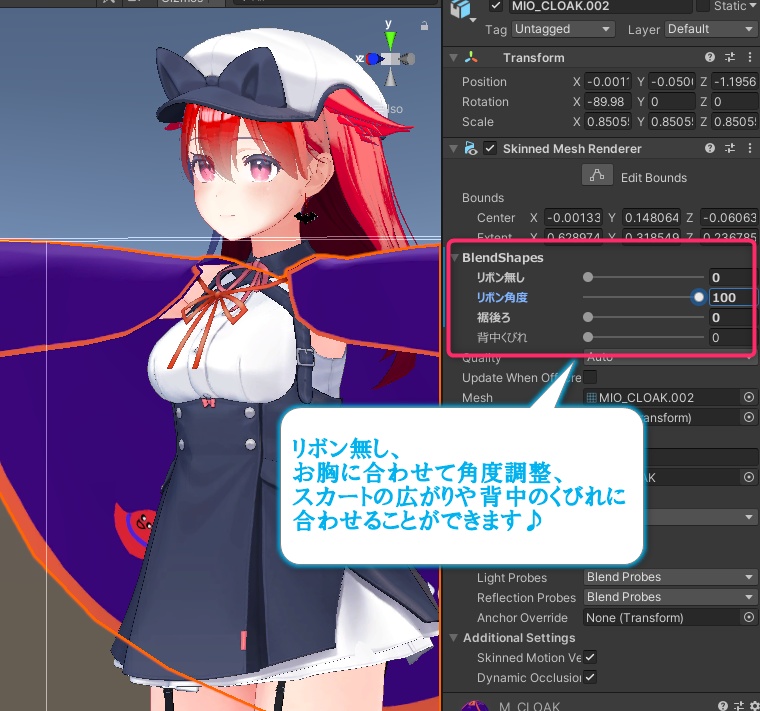Open Transform presets icon
The image size is (760, 711).
(x=730, y=57)
